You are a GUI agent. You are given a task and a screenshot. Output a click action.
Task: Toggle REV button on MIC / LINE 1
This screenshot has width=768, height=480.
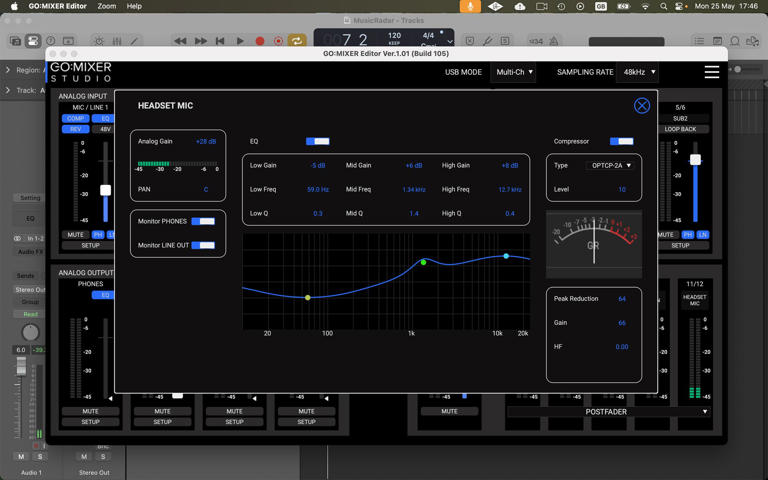75,129
